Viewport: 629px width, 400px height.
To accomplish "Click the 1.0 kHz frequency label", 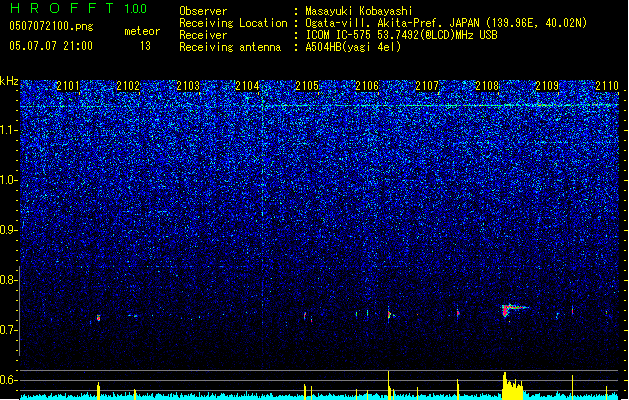I will (x=9, y=180).
